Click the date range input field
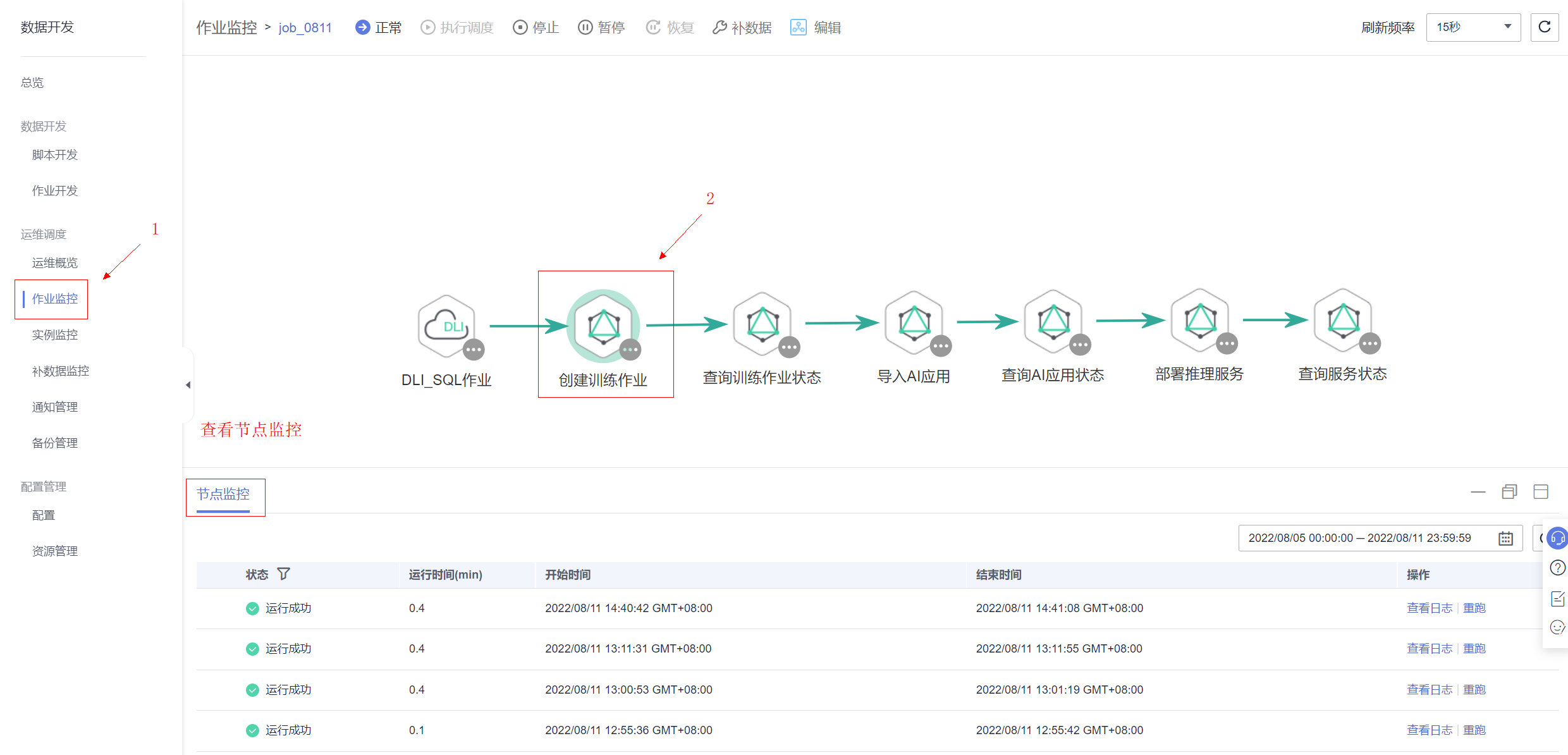 click(1380, 538)
